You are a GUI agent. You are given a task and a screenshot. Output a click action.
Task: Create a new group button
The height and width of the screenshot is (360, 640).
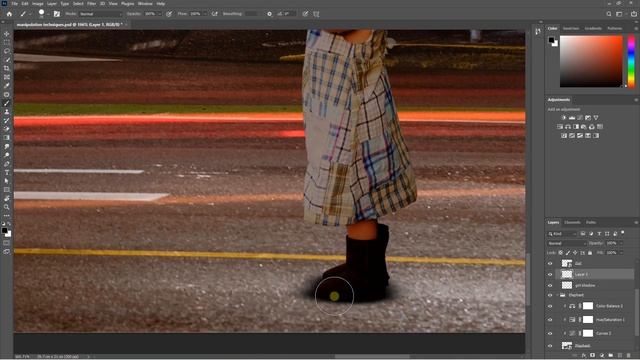click(611, 356)
